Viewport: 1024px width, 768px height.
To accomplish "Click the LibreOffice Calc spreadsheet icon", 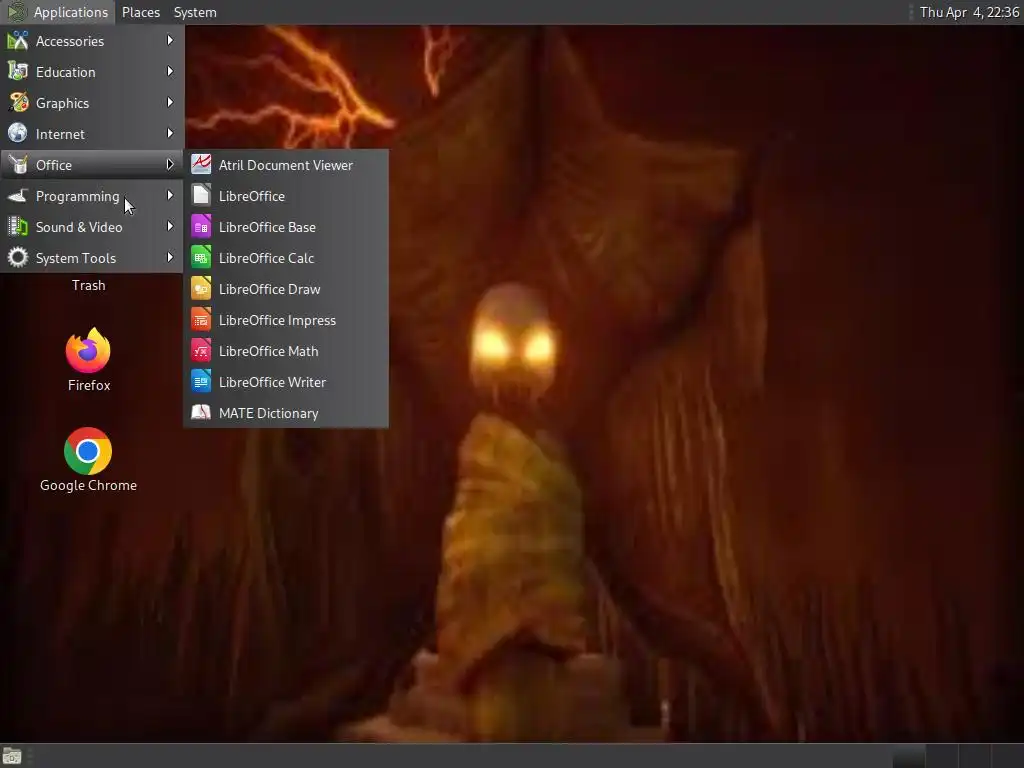I will [200, 257].
